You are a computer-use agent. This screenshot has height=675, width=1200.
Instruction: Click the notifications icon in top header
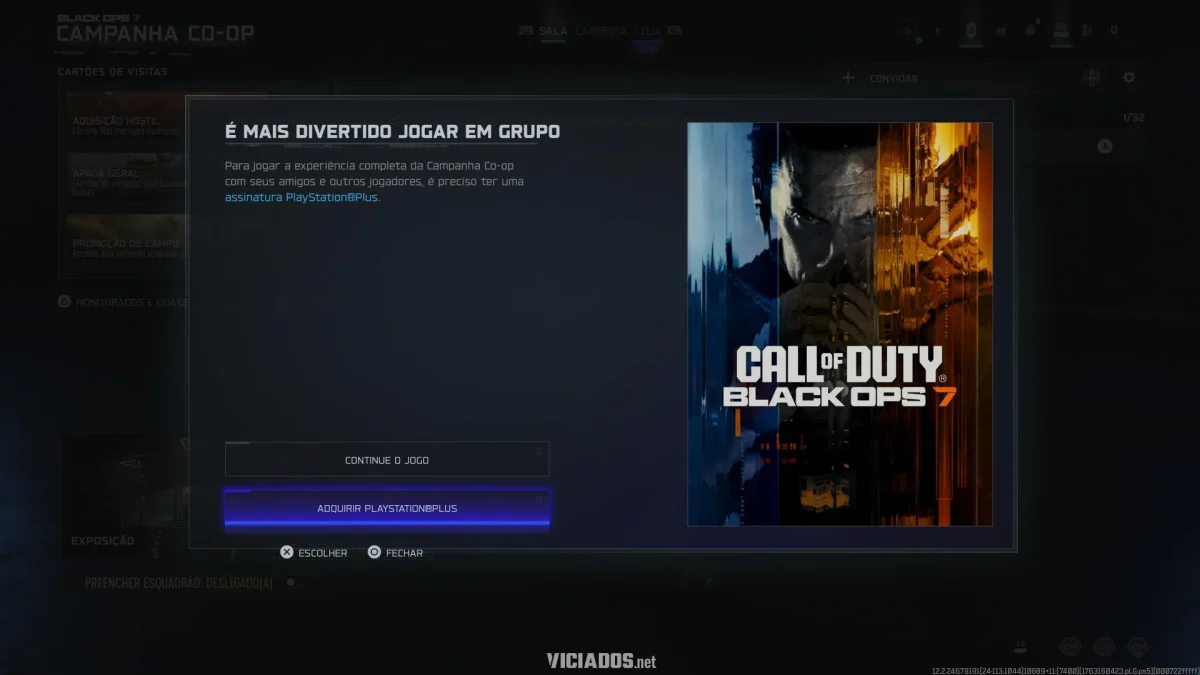pyautogui.click(x=1029, y=29)
